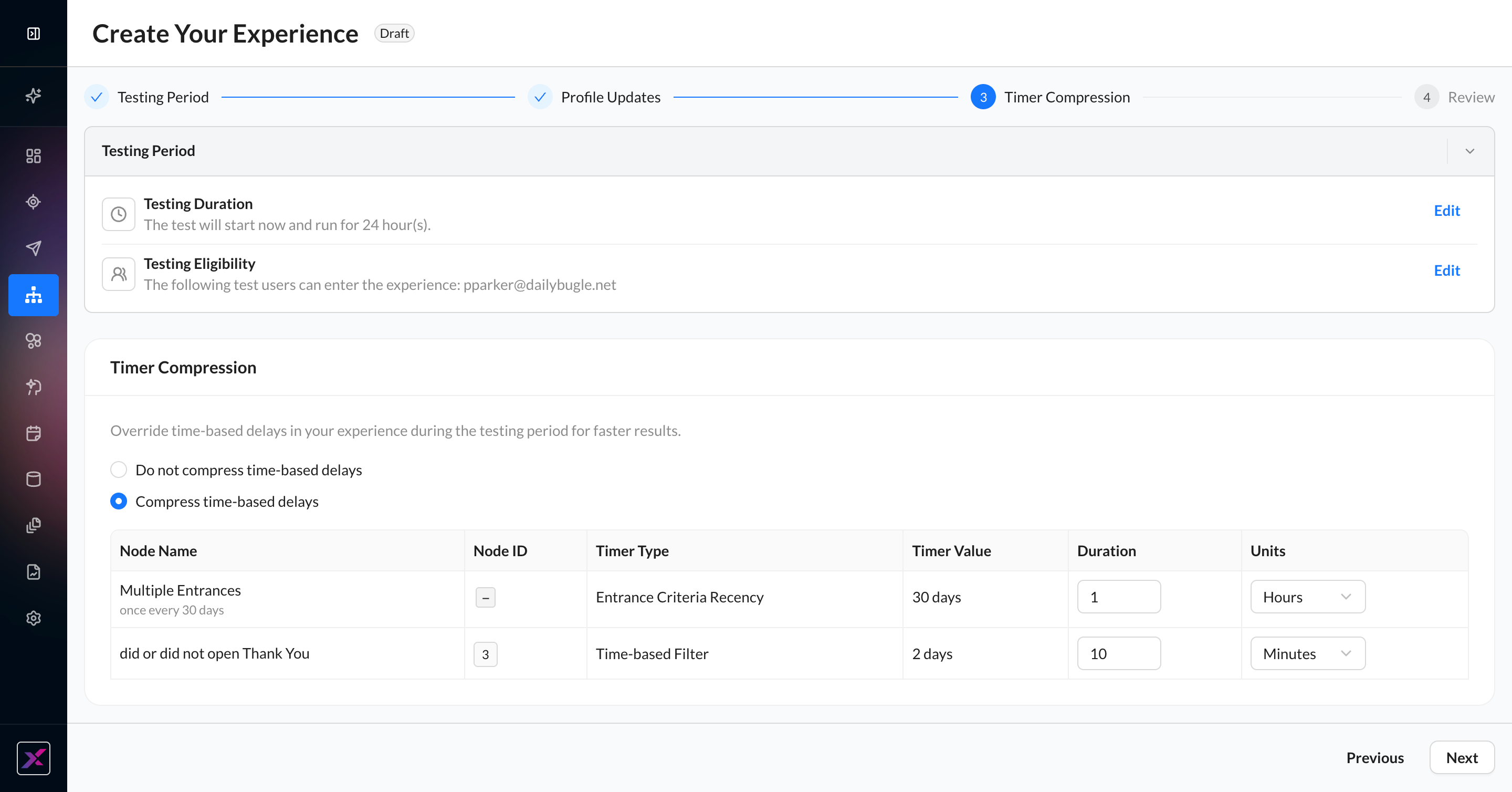1512x792 pixels.
Task: Expand the sidebar with the panel toggle icon
Action: pyautogui.click(x=34, y=34)
